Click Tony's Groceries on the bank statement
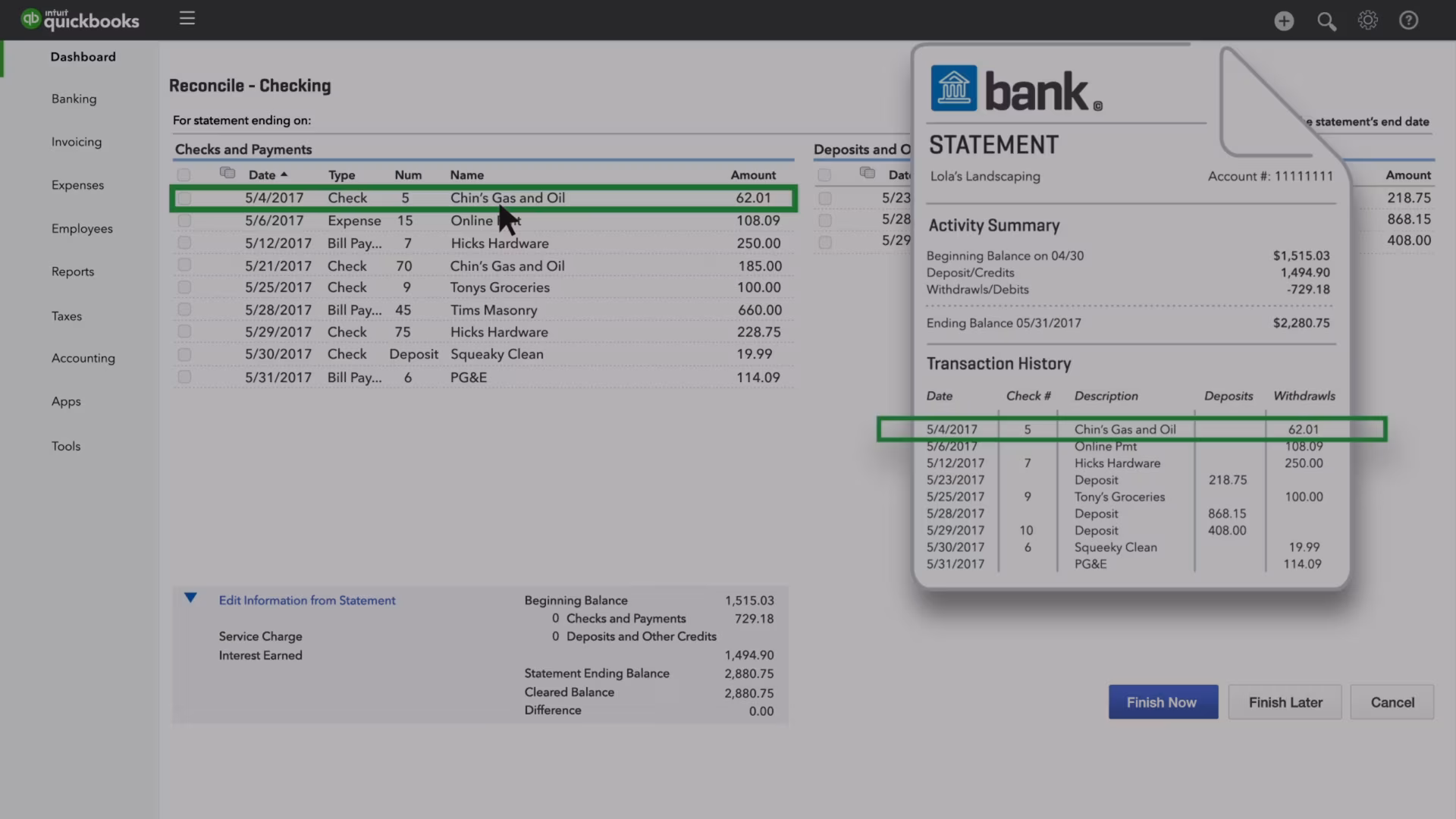 [x=1119, y=497]
